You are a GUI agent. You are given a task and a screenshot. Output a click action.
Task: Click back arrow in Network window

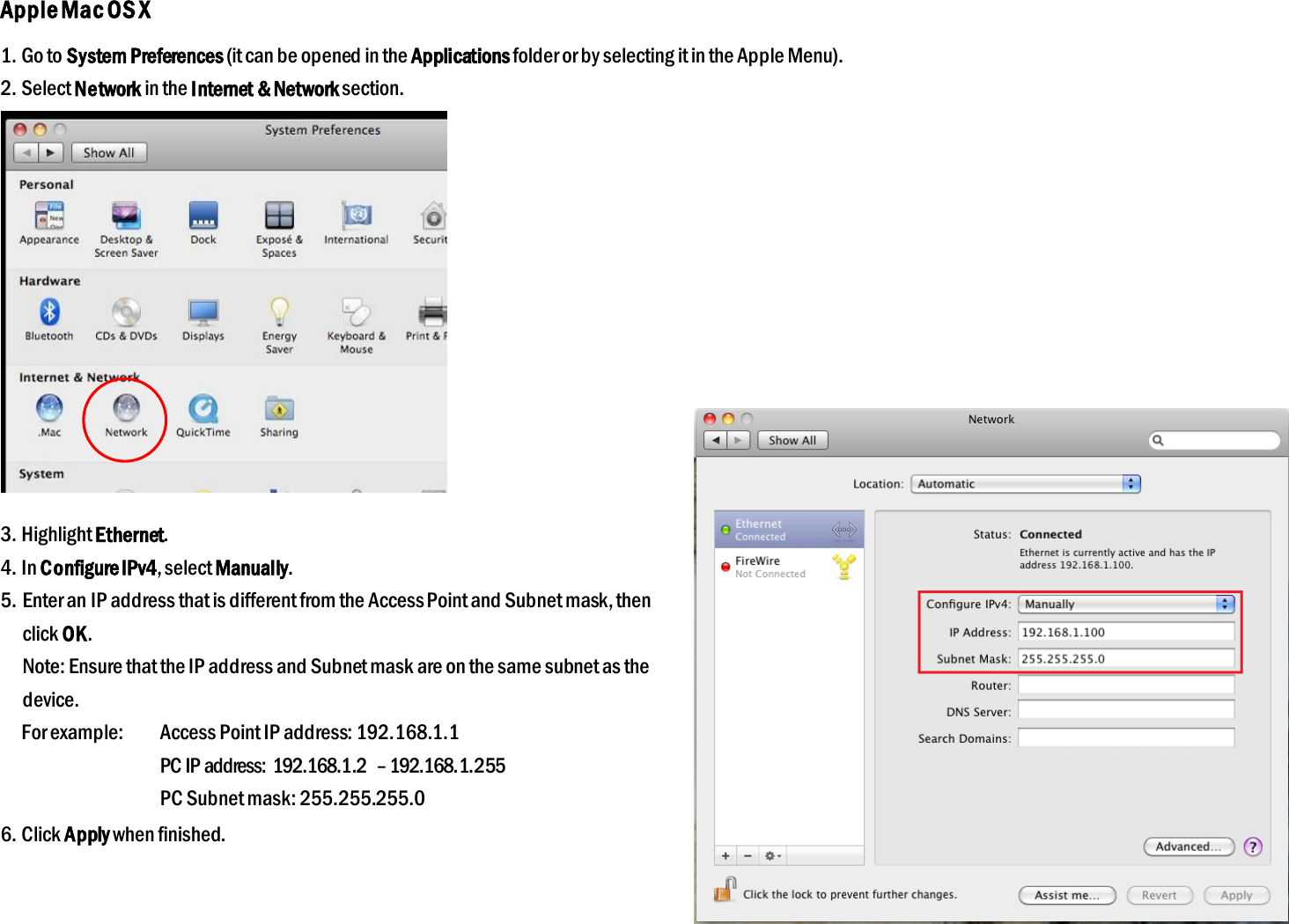click(716, 440)
